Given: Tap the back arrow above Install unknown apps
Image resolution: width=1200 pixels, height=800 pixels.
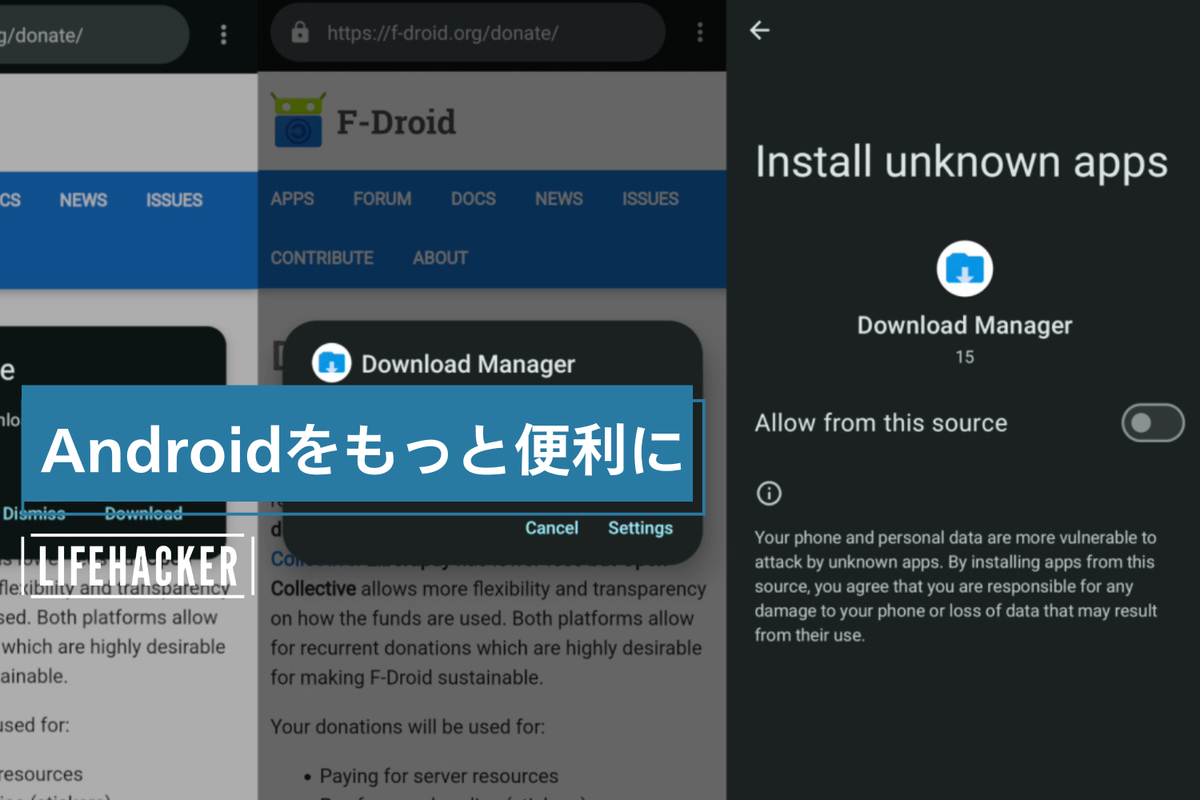Looking at the screenshot, I should click(x=760, y=30).
